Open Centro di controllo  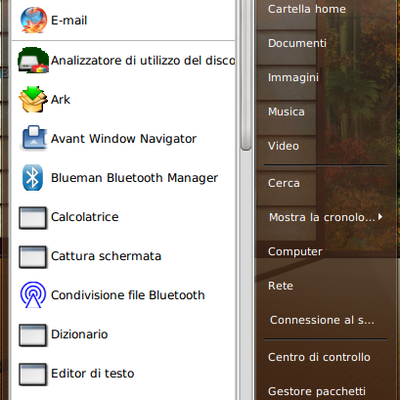point(319,357)
